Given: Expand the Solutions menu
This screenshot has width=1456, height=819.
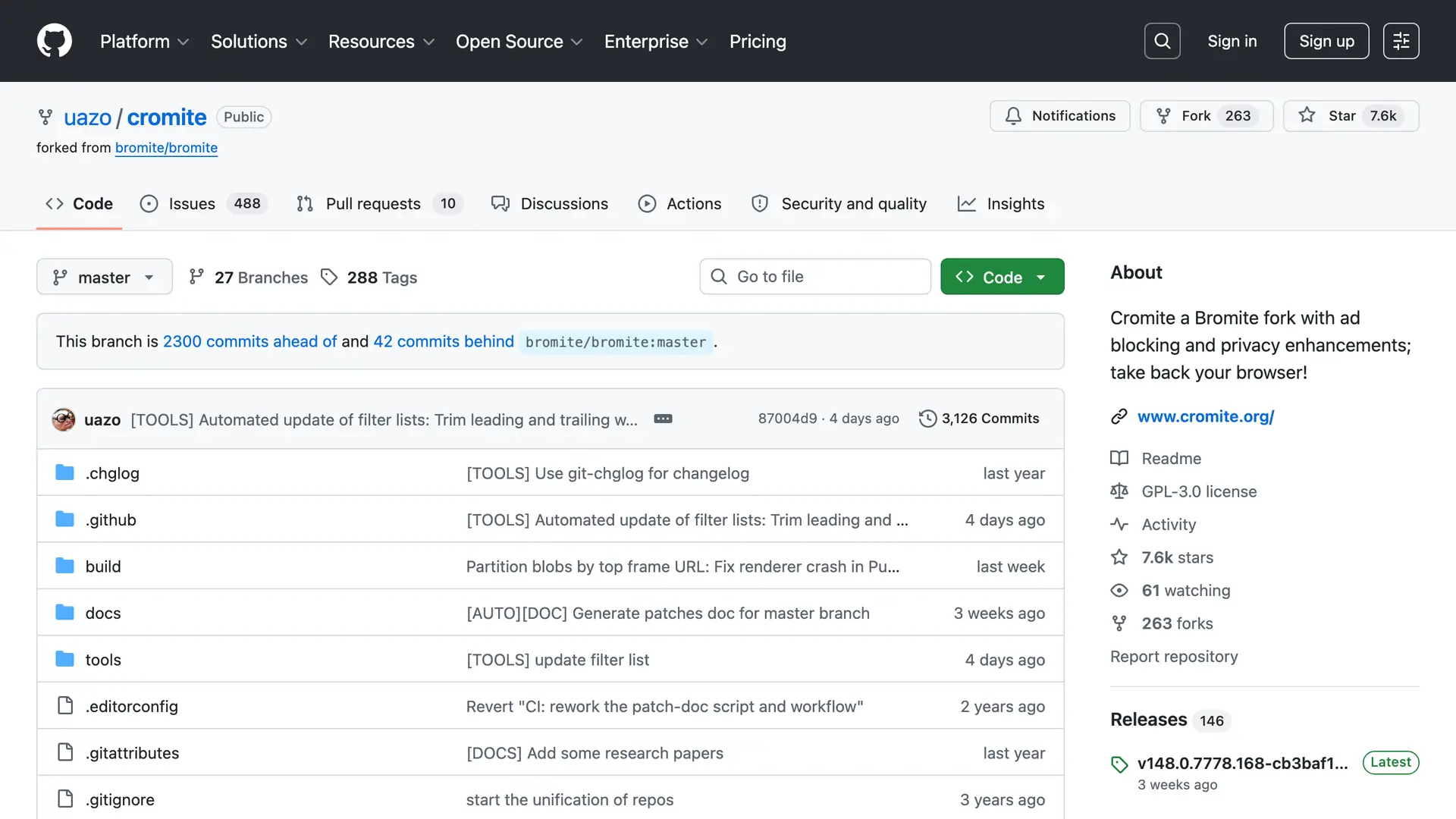Looking at the screenshot, I should click(x=259, y=42).
